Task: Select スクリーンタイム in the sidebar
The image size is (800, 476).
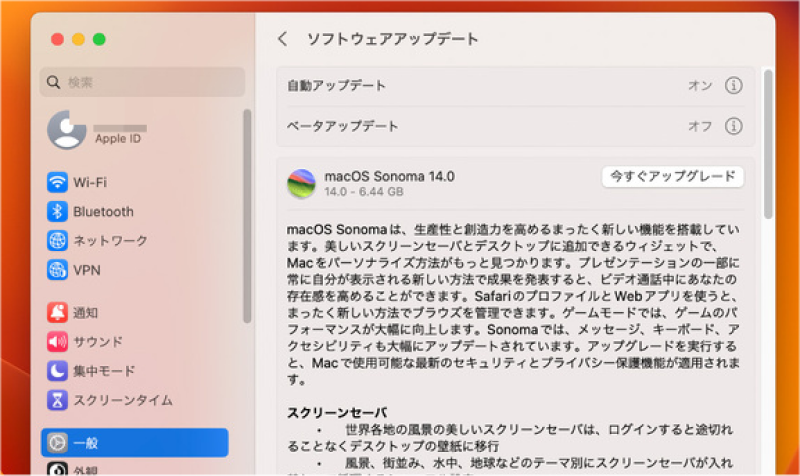Action: tap(123, 400)
